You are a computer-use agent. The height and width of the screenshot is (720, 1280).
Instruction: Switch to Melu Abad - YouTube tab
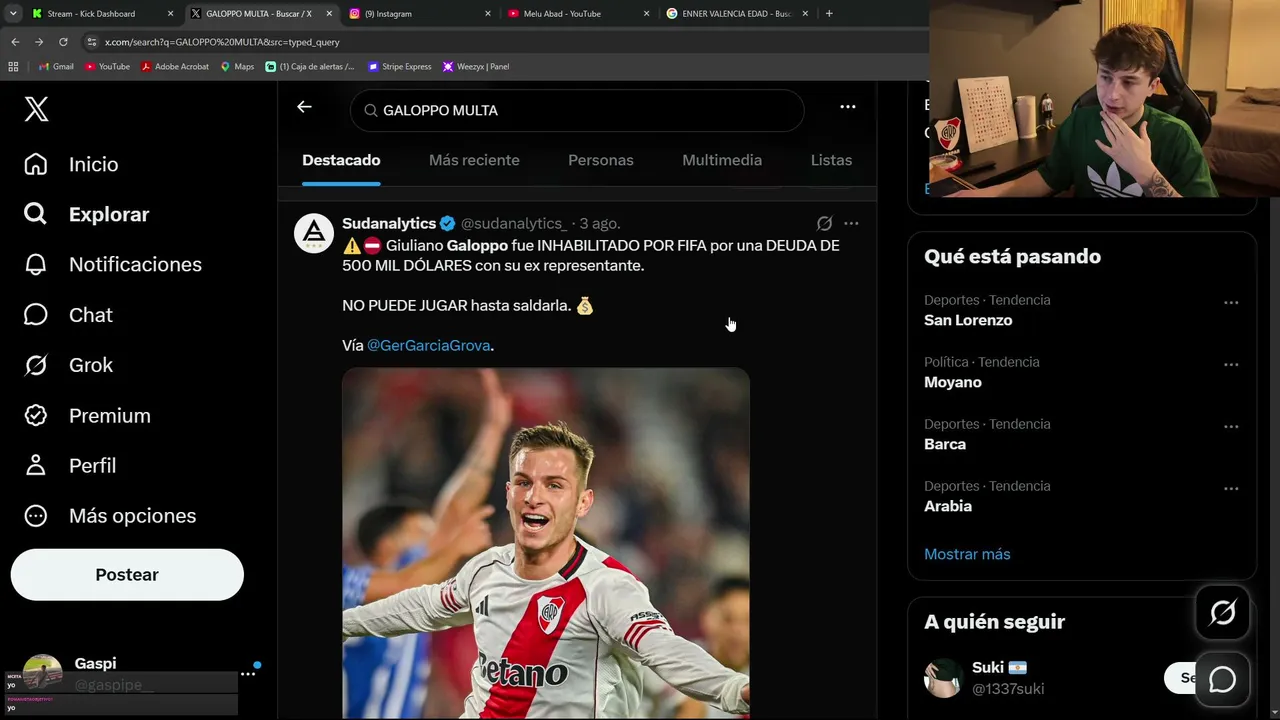pyautogui.click(x=577, y=14)
